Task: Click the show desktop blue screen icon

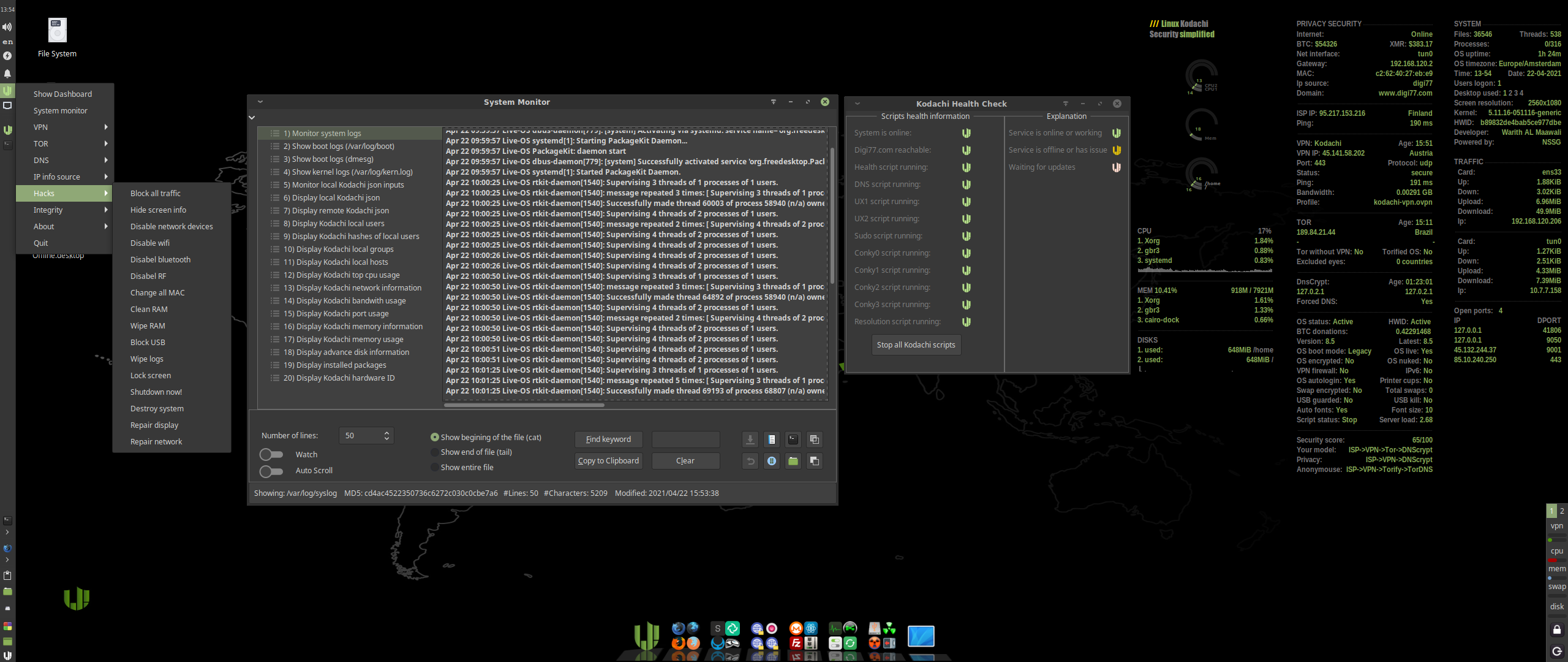Action: pyautogui.click(x=921, y=636)
